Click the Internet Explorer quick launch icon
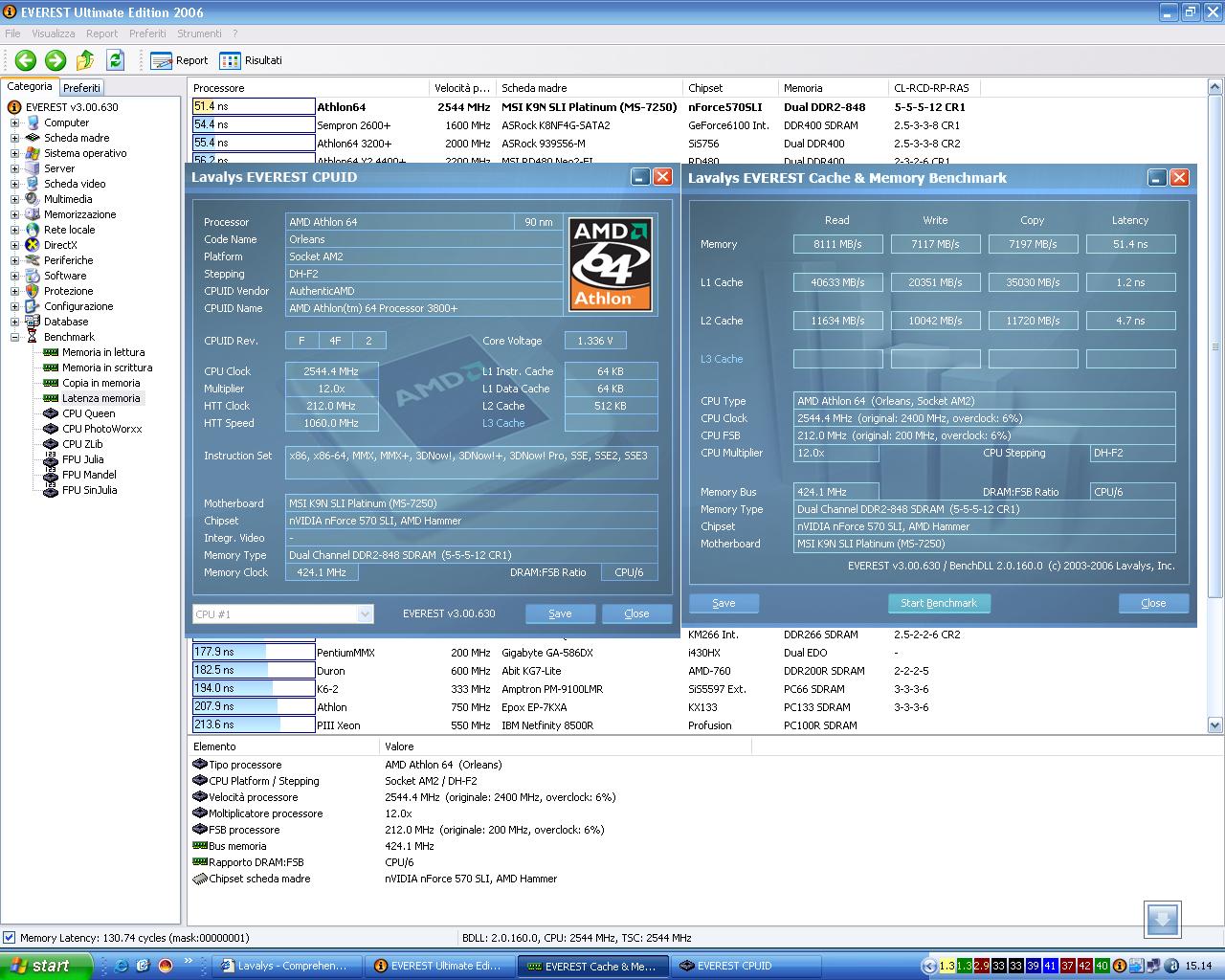 122,966
